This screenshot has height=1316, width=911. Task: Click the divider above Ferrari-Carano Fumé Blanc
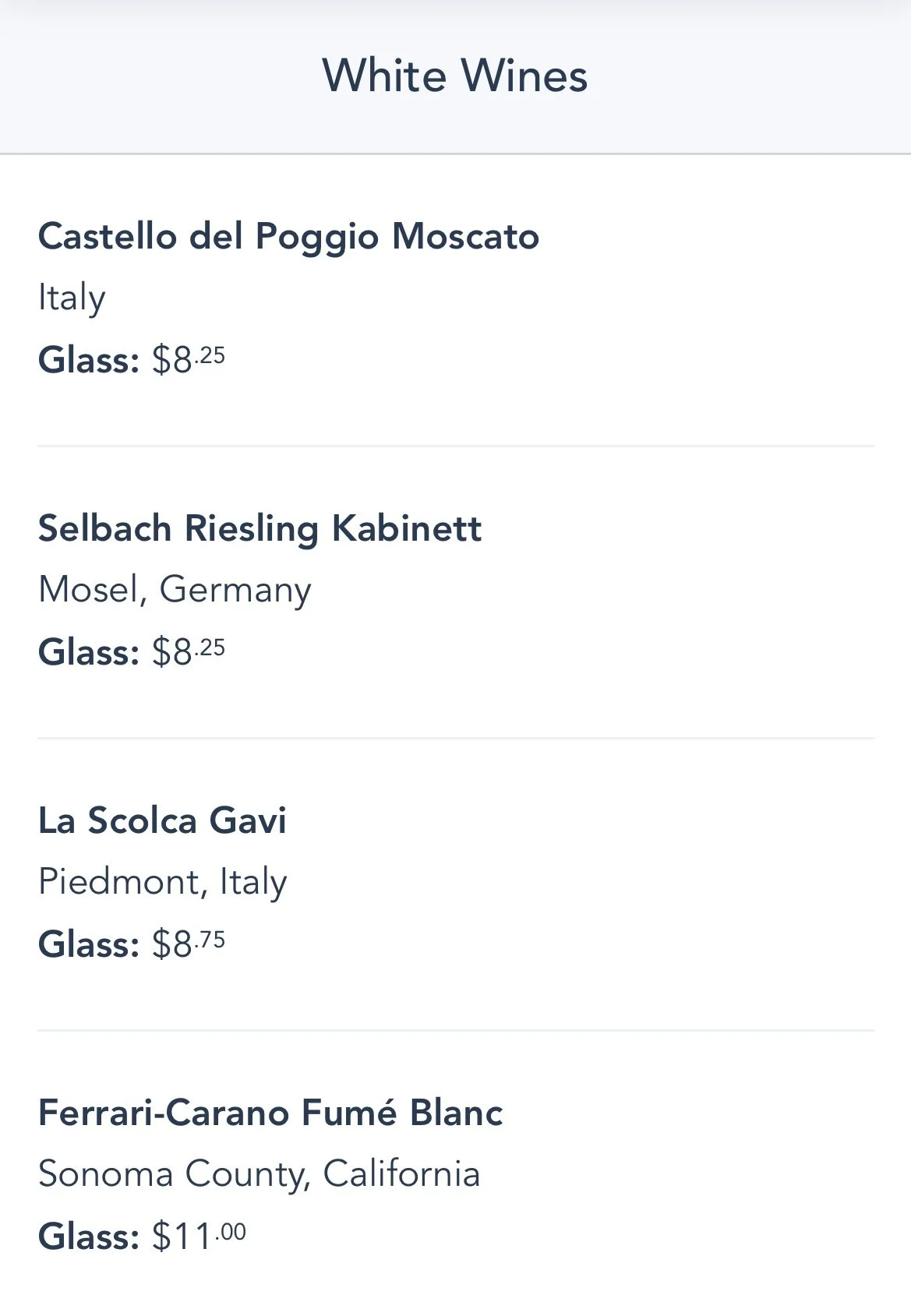(x=455, y=1030)
